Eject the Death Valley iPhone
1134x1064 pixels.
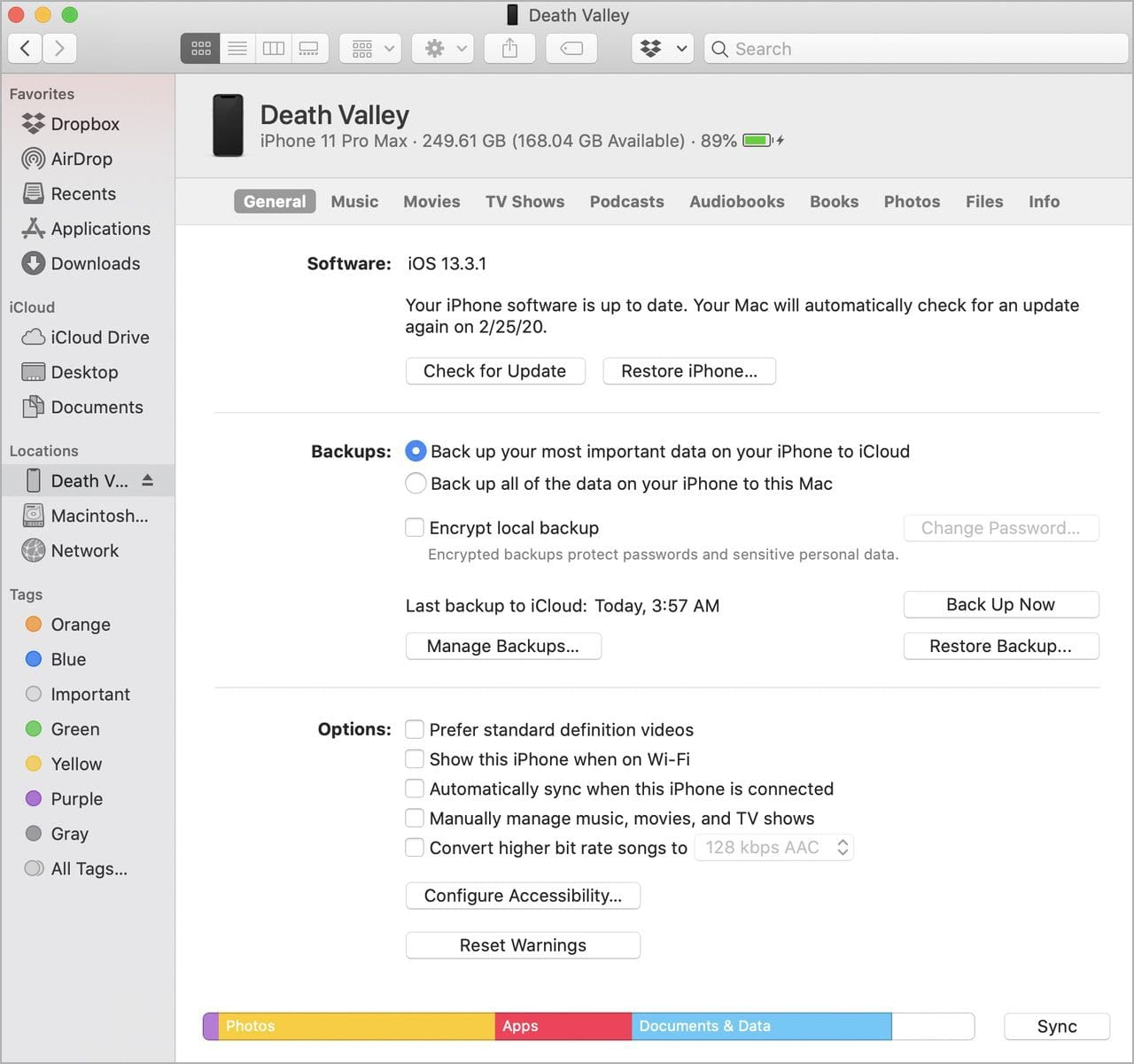[148, 480]
